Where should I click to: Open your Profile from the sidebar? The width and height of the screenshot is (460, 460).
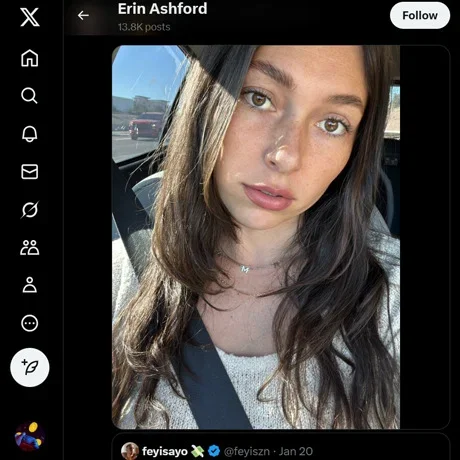30,285
